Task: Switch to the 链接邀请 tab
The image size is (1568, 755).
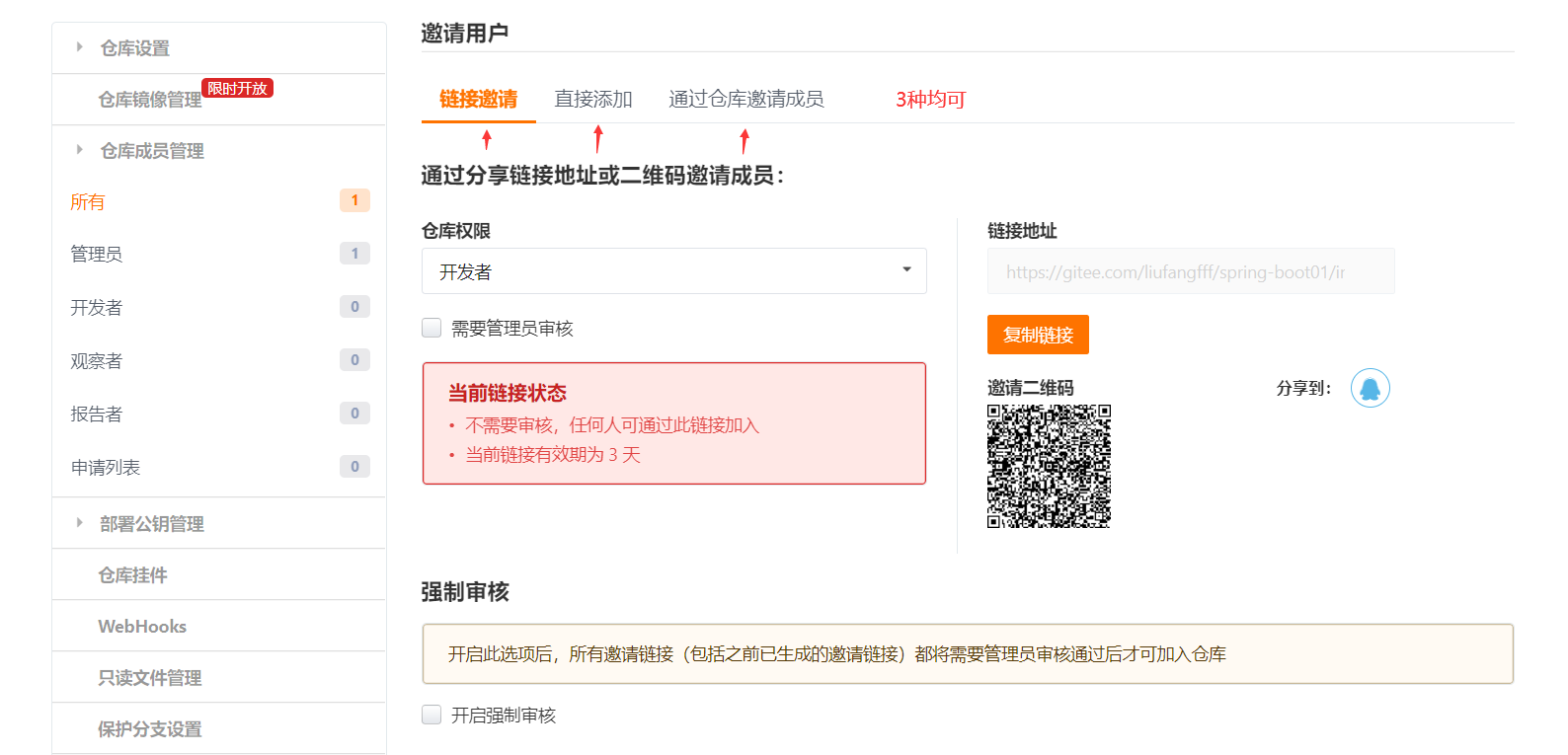Action: (x=479, y=99)
